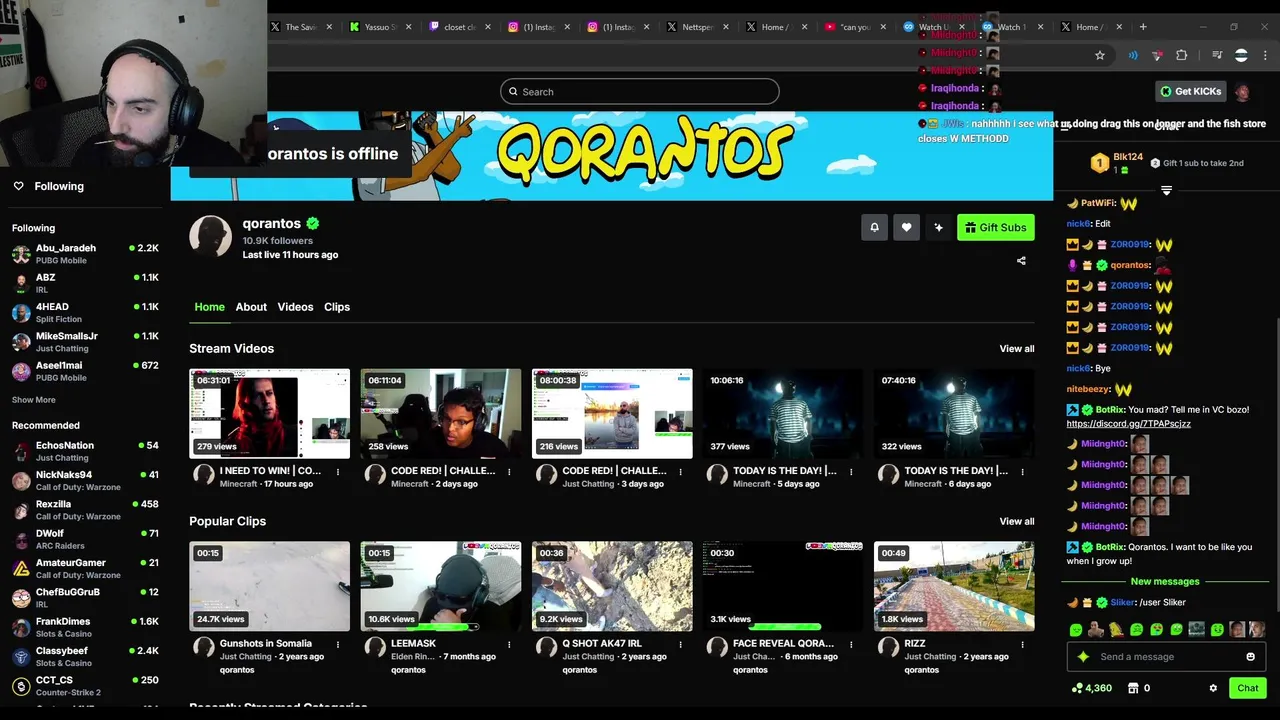Click View all for Popular Clips
Viewport: 1280px width, 720px height.
[x=1017, y=522]
